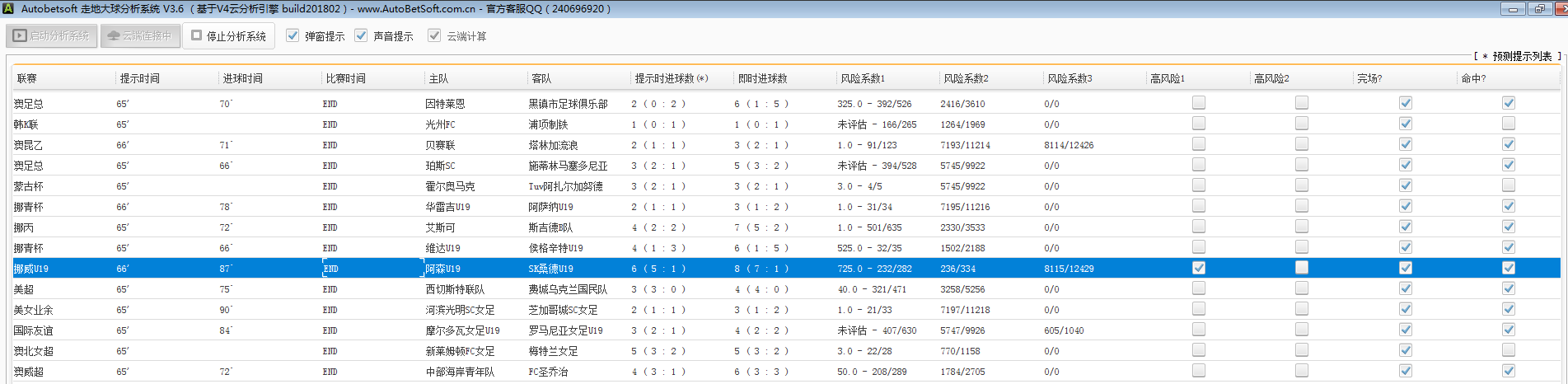
Task: Select the 蒙古杯 霍尔奥马克 match row
Action: click(450, 186)
